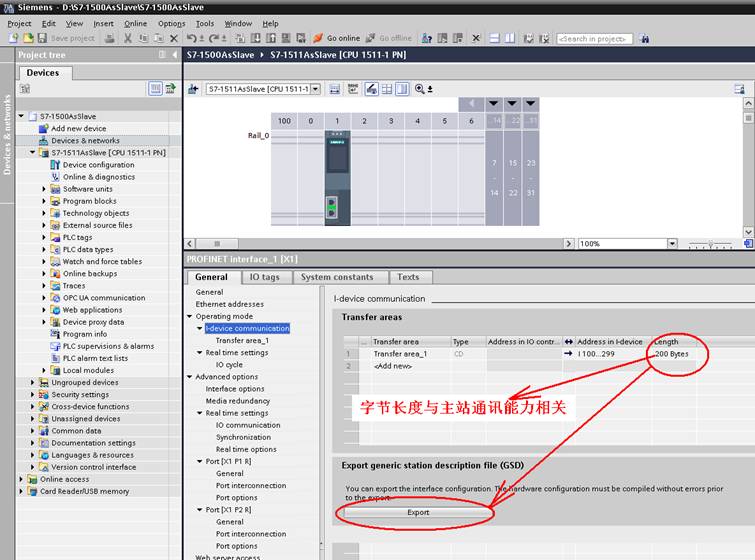Click the Open project icon

tap(28, 38)
